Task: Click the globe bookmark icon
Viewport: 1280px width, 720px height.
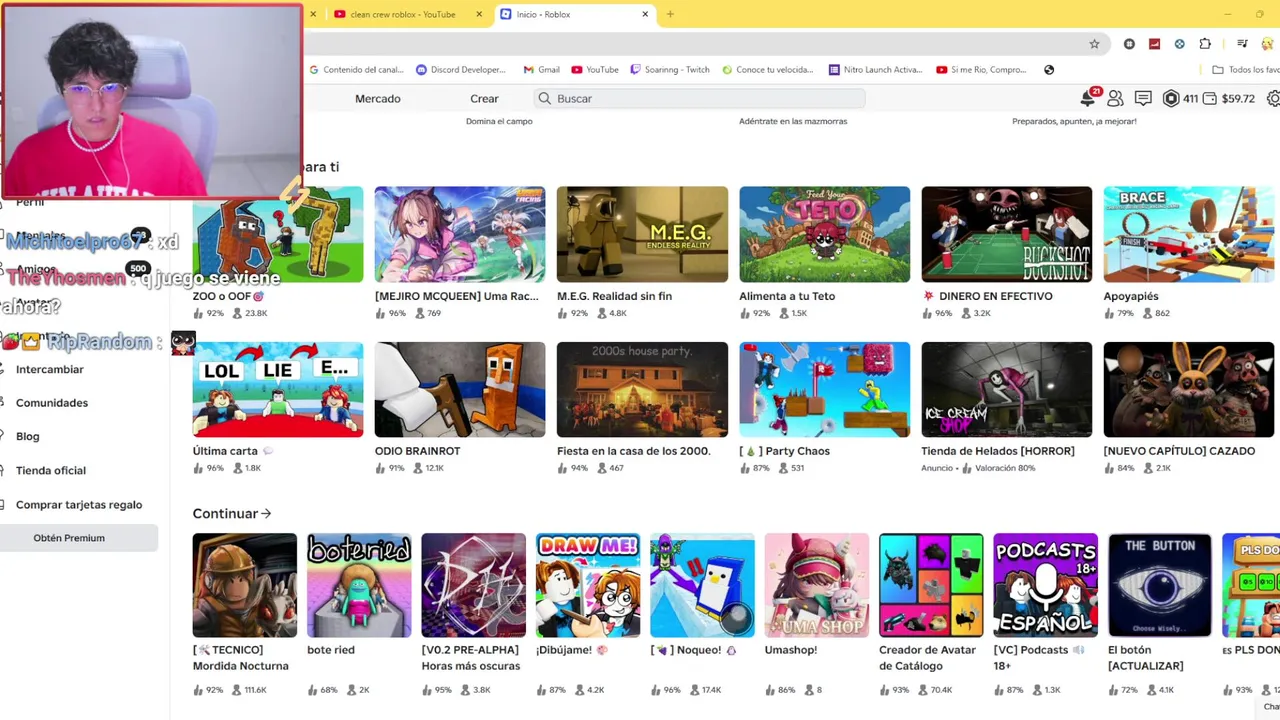Action: pyautogui.click(x=1049, y=70)
